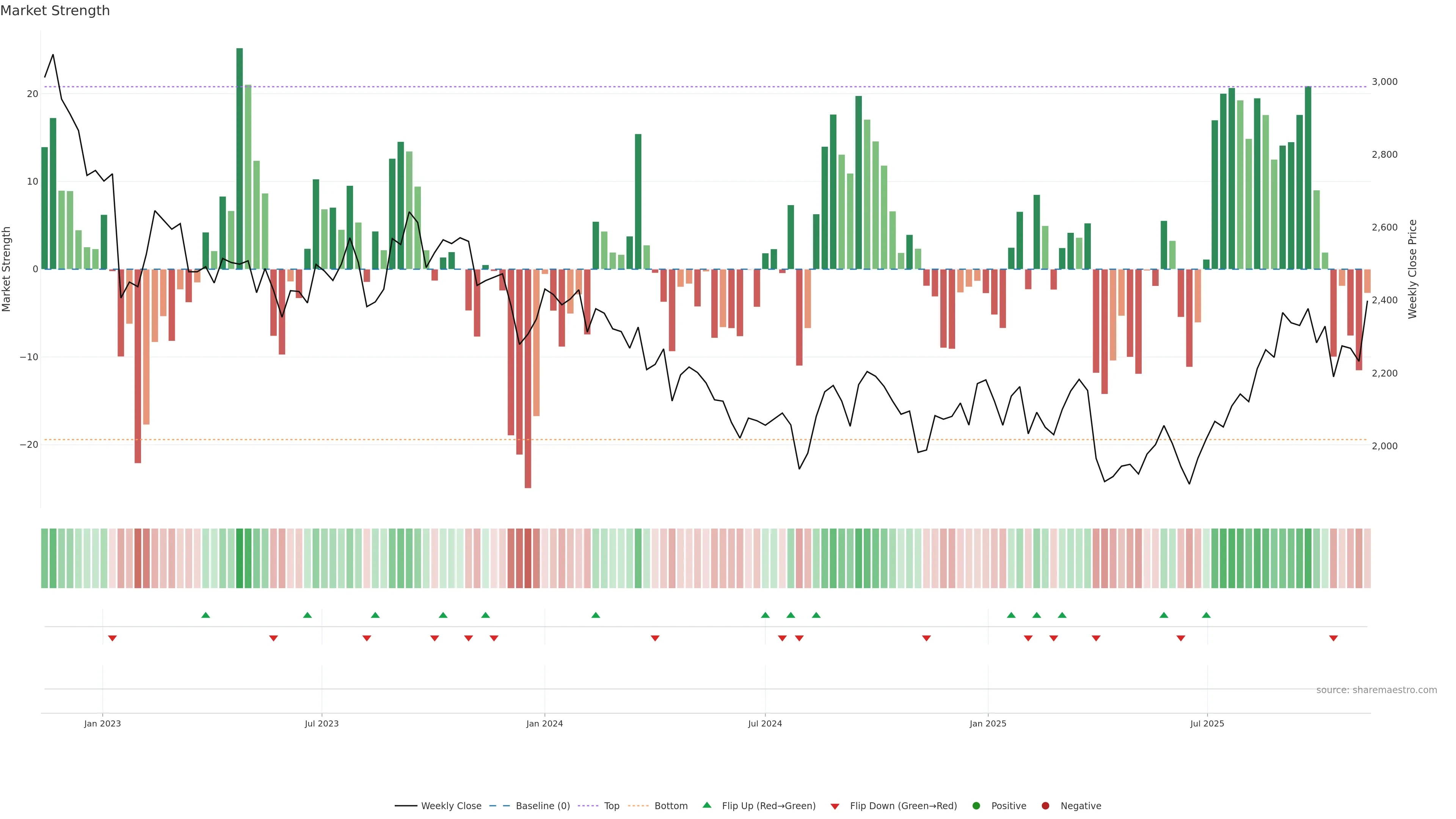The width and height of the screenshot is (1456, 819).
Task: Click the Flip Up green triangle legend icon
Action: [706, 805]
